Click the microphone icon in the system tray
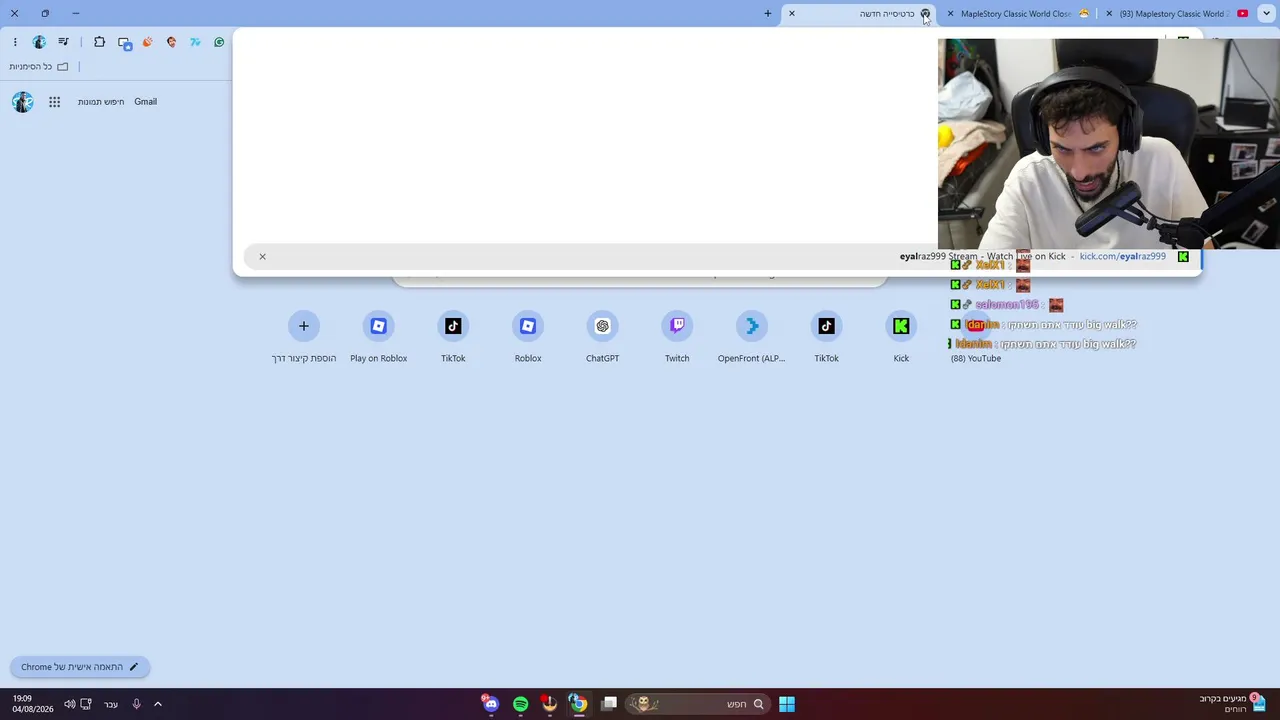 137,704
